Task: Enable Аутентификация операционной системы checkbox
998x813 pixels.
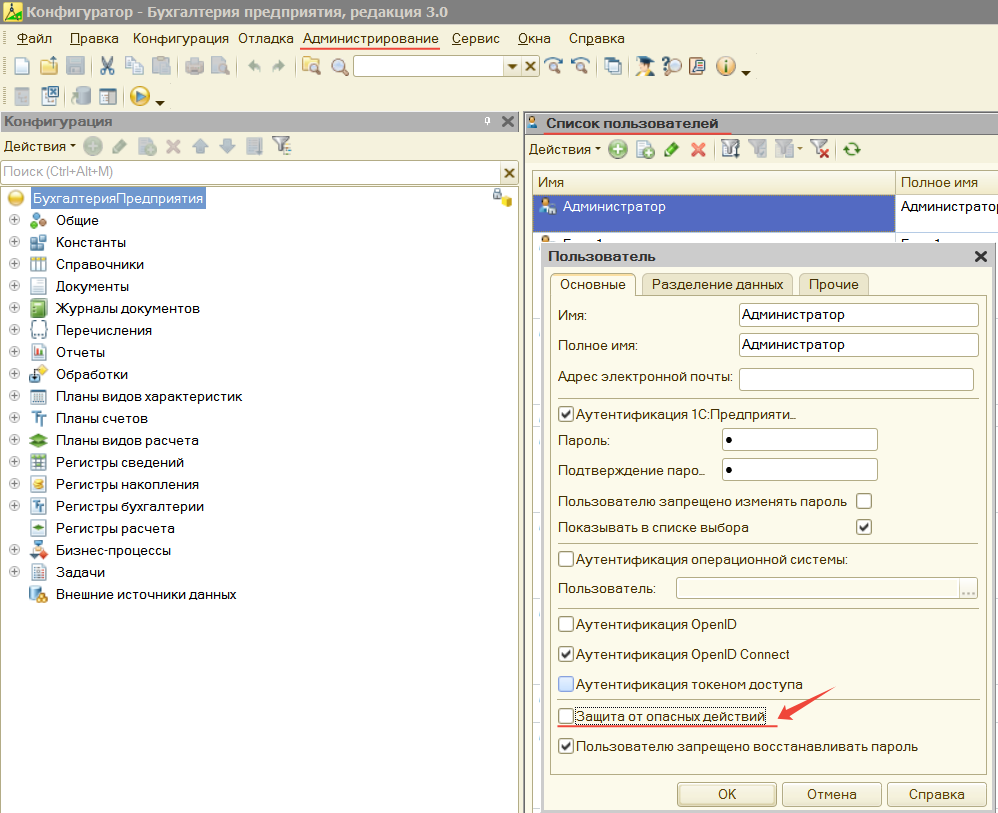Action: pos(565,560)
